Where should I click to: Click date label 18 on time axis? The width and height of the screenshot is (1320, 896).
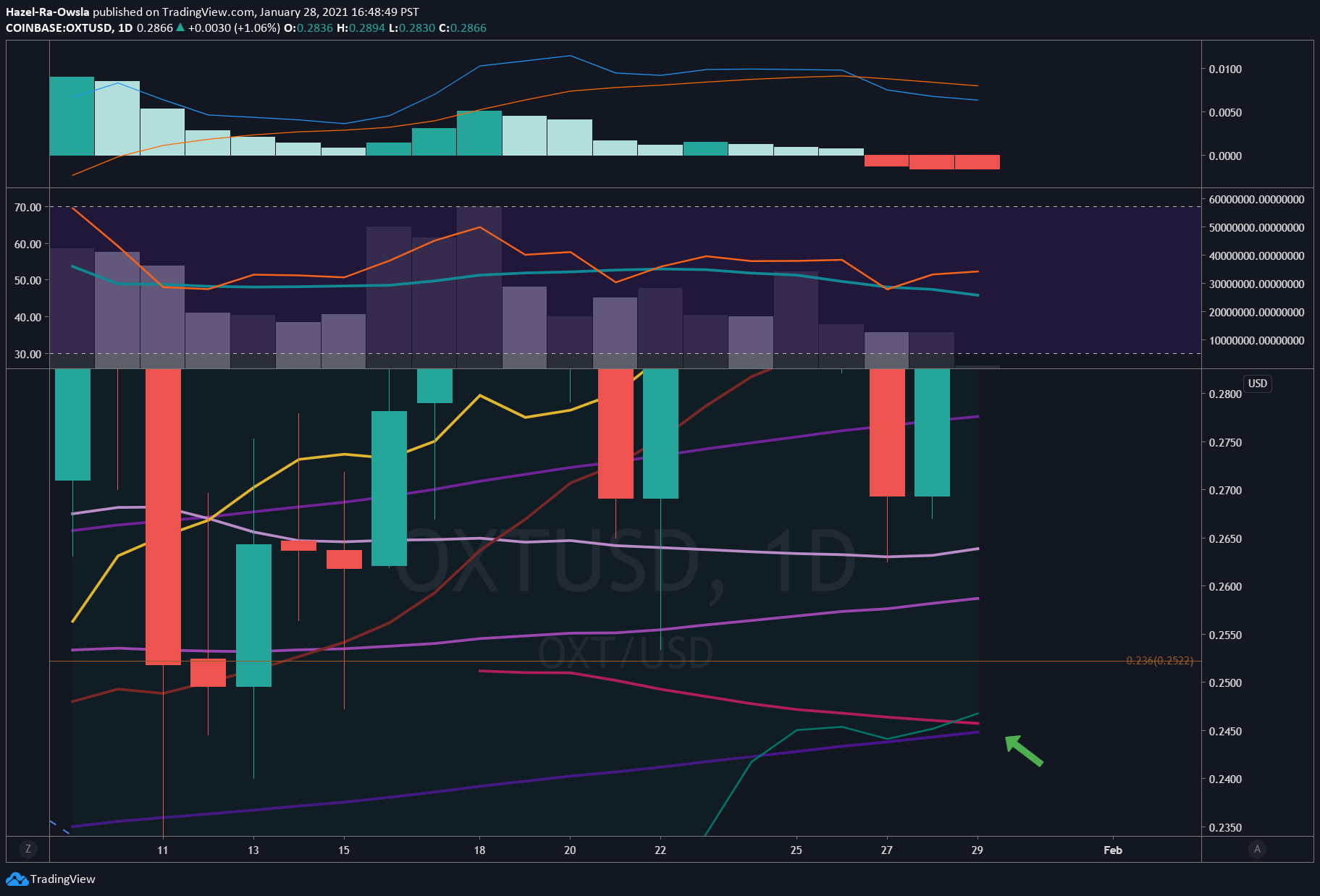479,850
